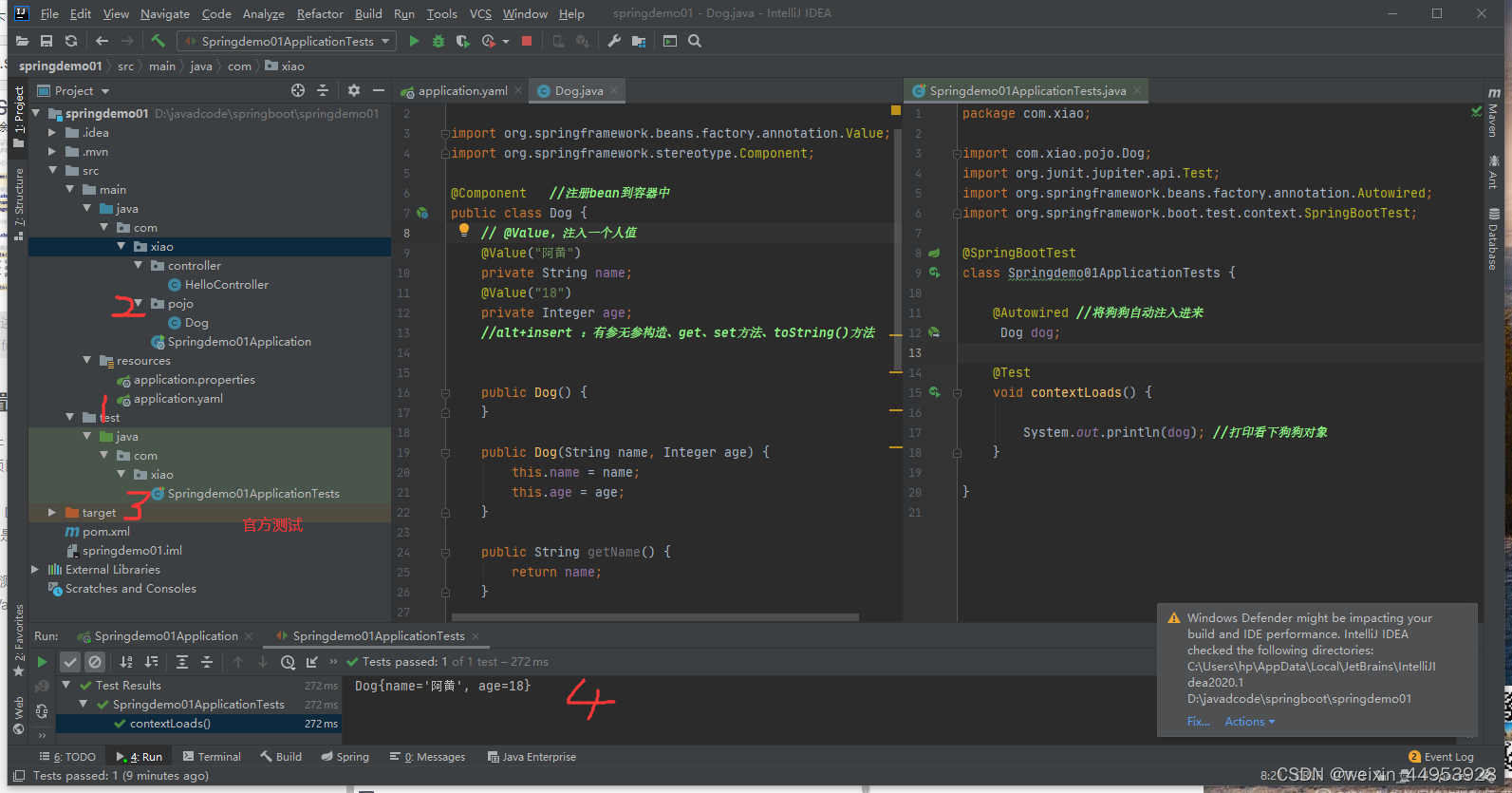
Task: Toggle the Structure tool window stripe button
Action: coord(19,203)
